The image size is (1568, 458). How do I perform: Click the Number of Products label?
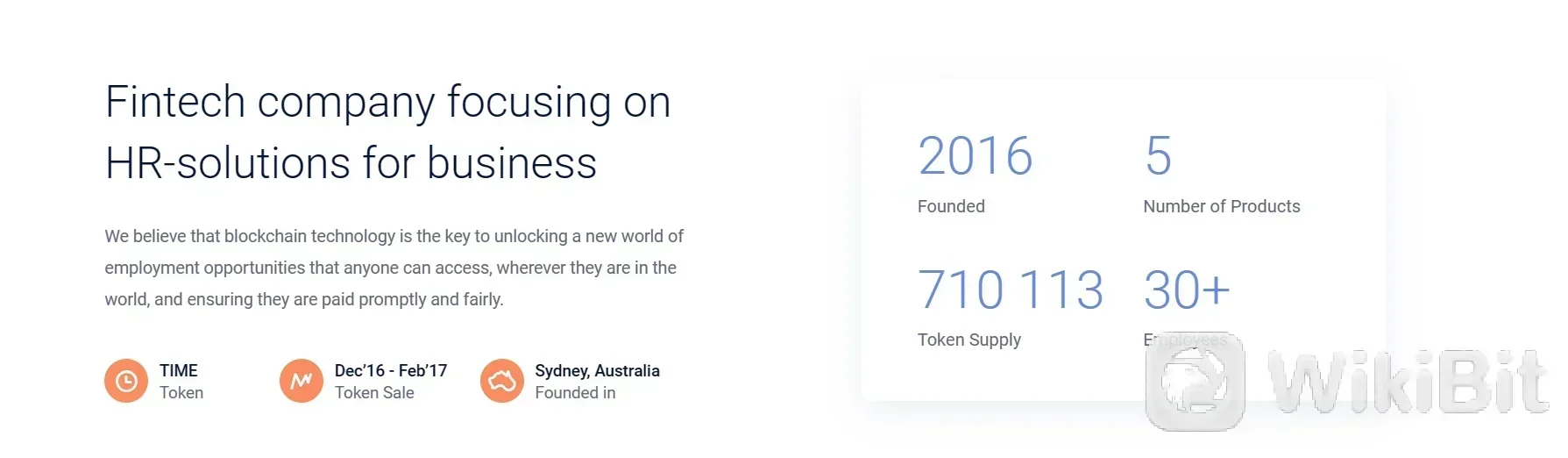pyautogui.click(x=1222, y=206)
